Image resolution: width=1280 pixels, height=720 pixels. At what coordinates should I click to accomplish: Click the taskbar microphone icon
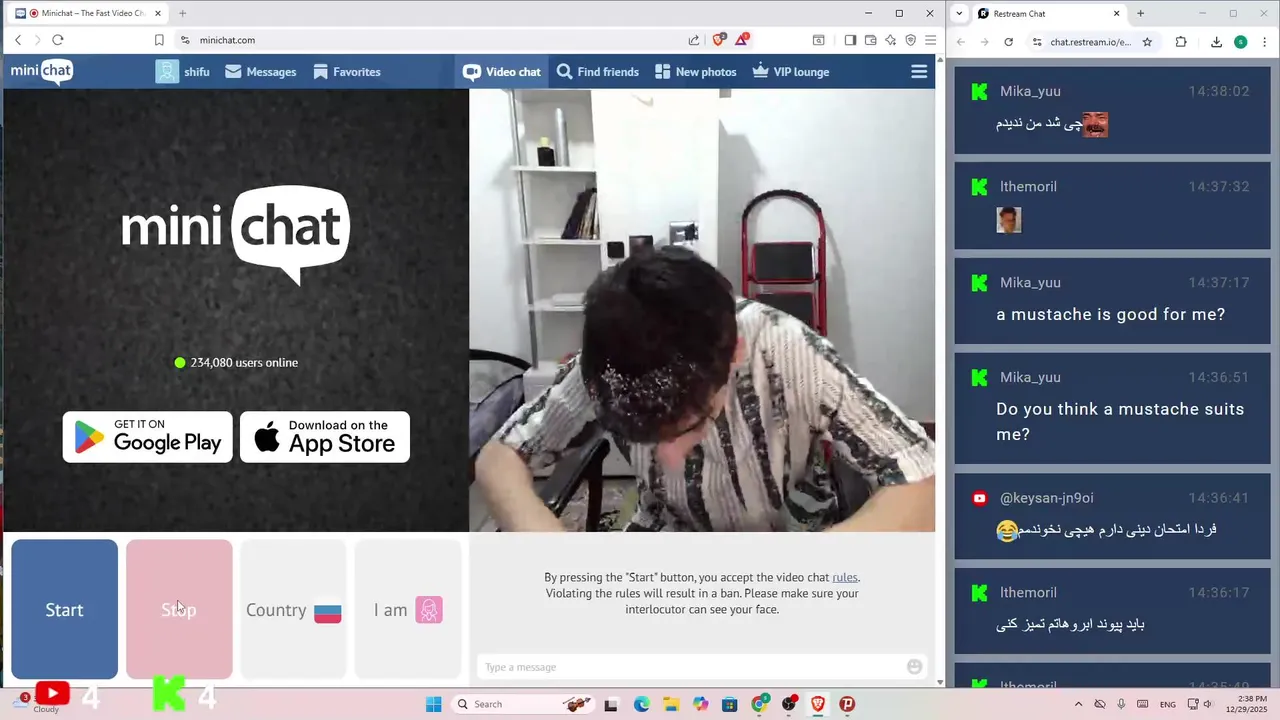[1121, 704]
